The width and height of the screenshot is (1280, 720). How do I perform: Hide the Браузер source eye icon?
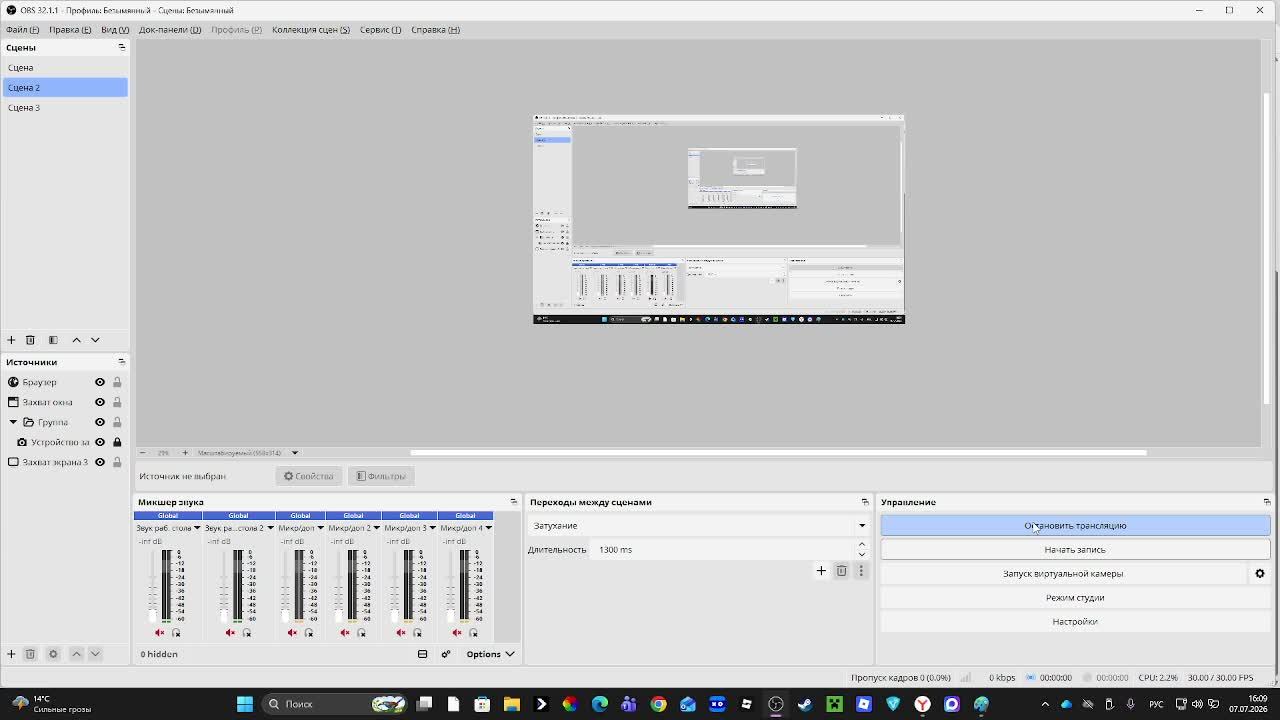[100, 382]
